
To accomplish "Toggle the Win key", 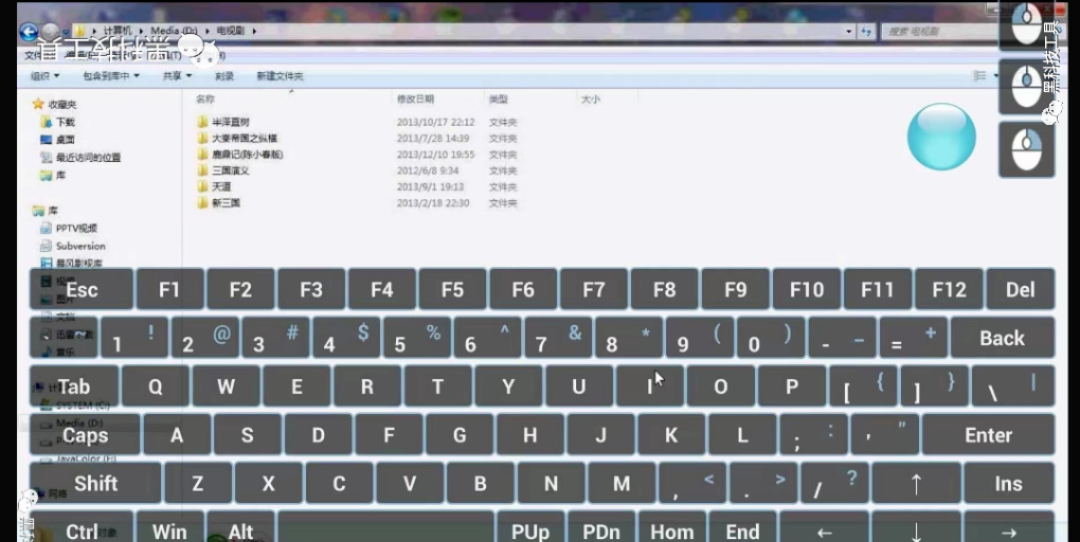I will pyautogui.click(x=169, y=530).
